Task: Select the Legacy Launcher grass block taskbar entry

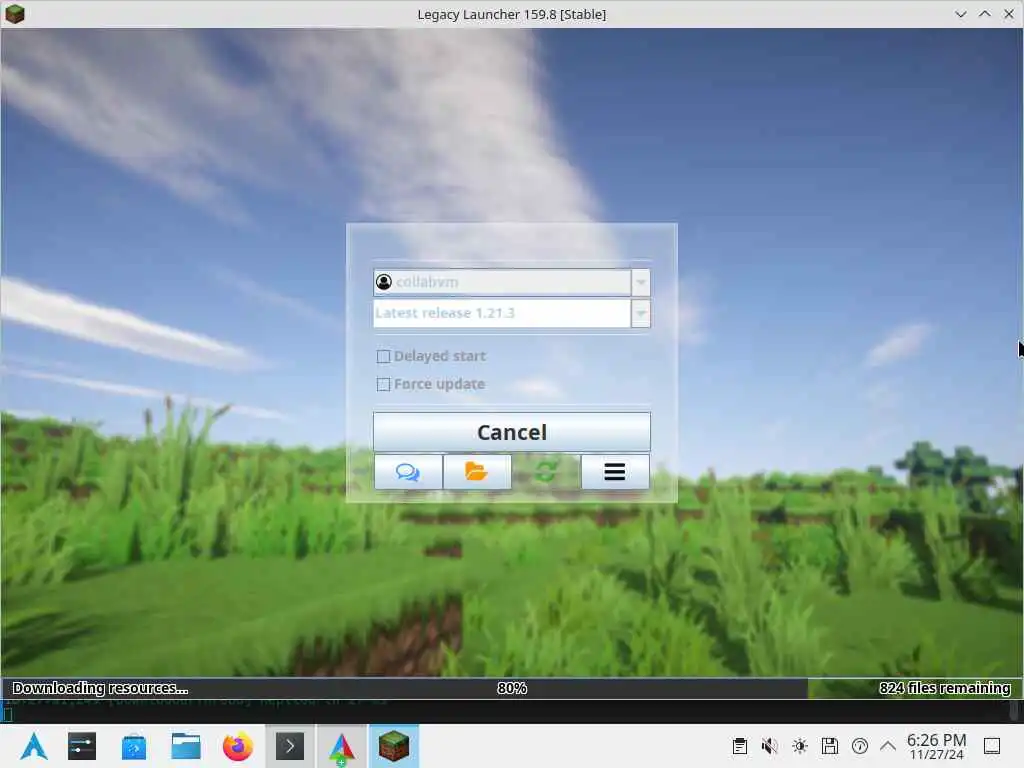Action: tap(394, 746)
